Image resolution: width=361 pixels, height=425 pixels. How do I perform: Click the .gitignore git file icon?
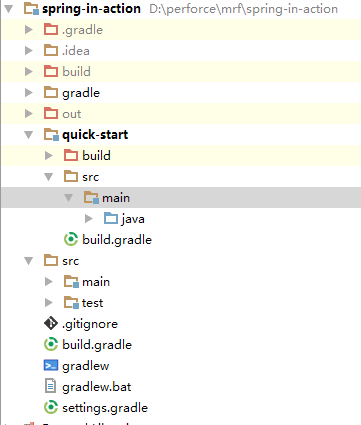51,324
